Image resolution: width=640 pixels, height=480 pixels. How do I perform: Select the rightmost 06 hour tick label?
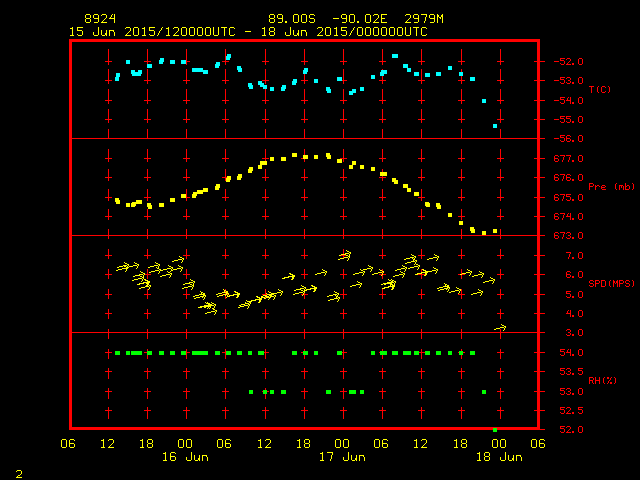point(538,444)
